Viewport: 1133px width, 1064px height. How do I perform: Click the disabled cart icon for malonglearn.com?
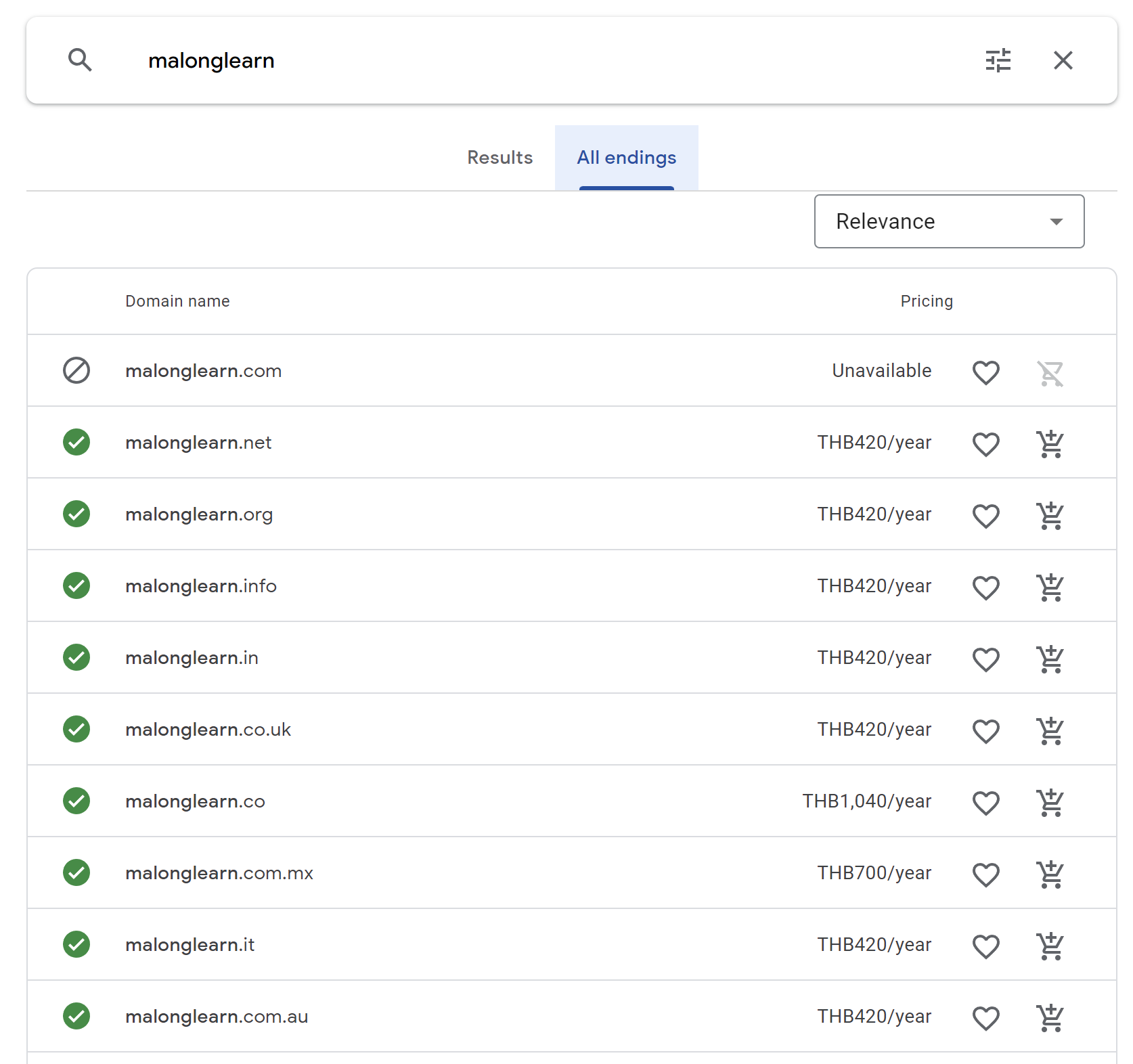1050,372
